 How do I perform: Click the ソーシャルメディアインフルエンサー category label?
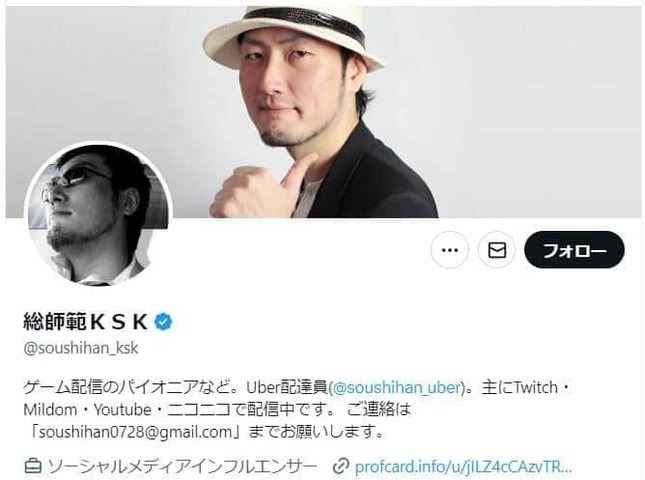(183, 466)
